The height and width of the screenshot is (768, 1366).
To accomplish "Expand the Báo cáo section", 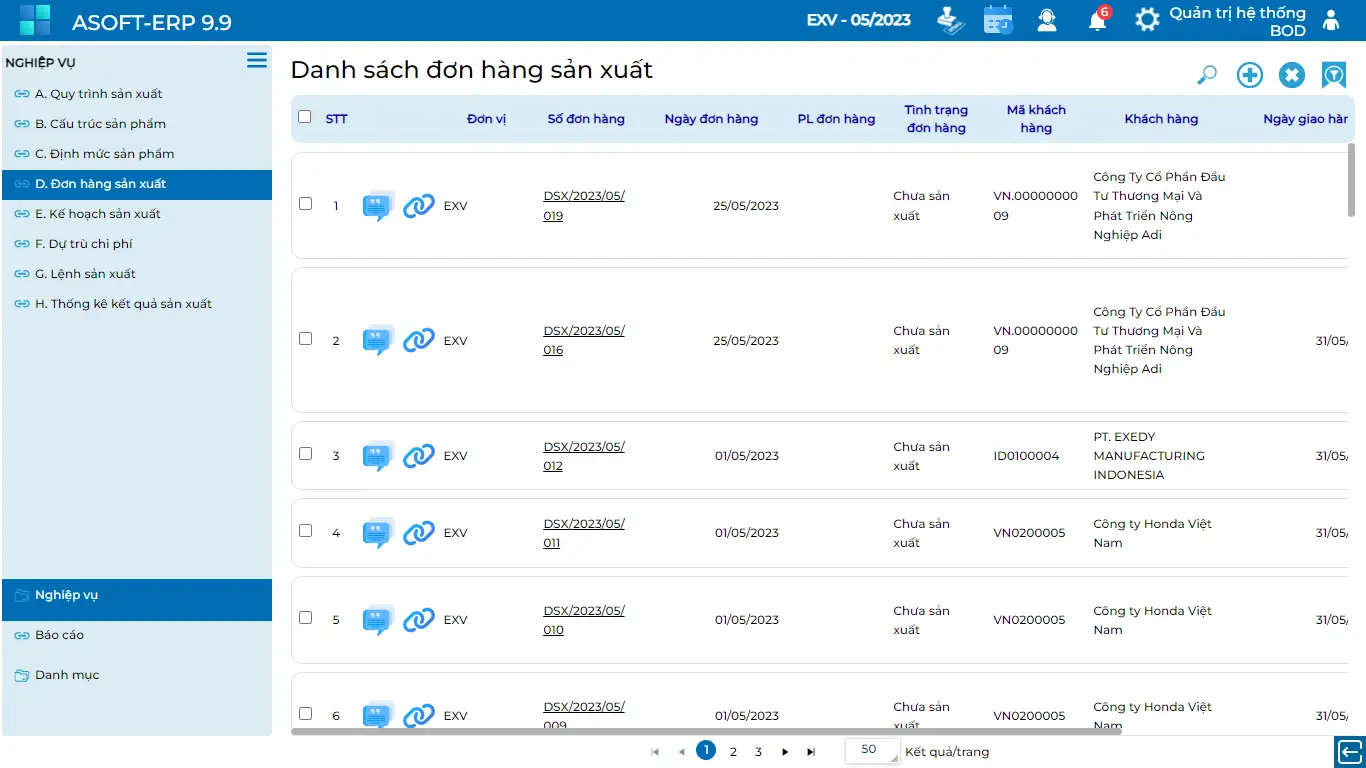I will coord(59,635).
